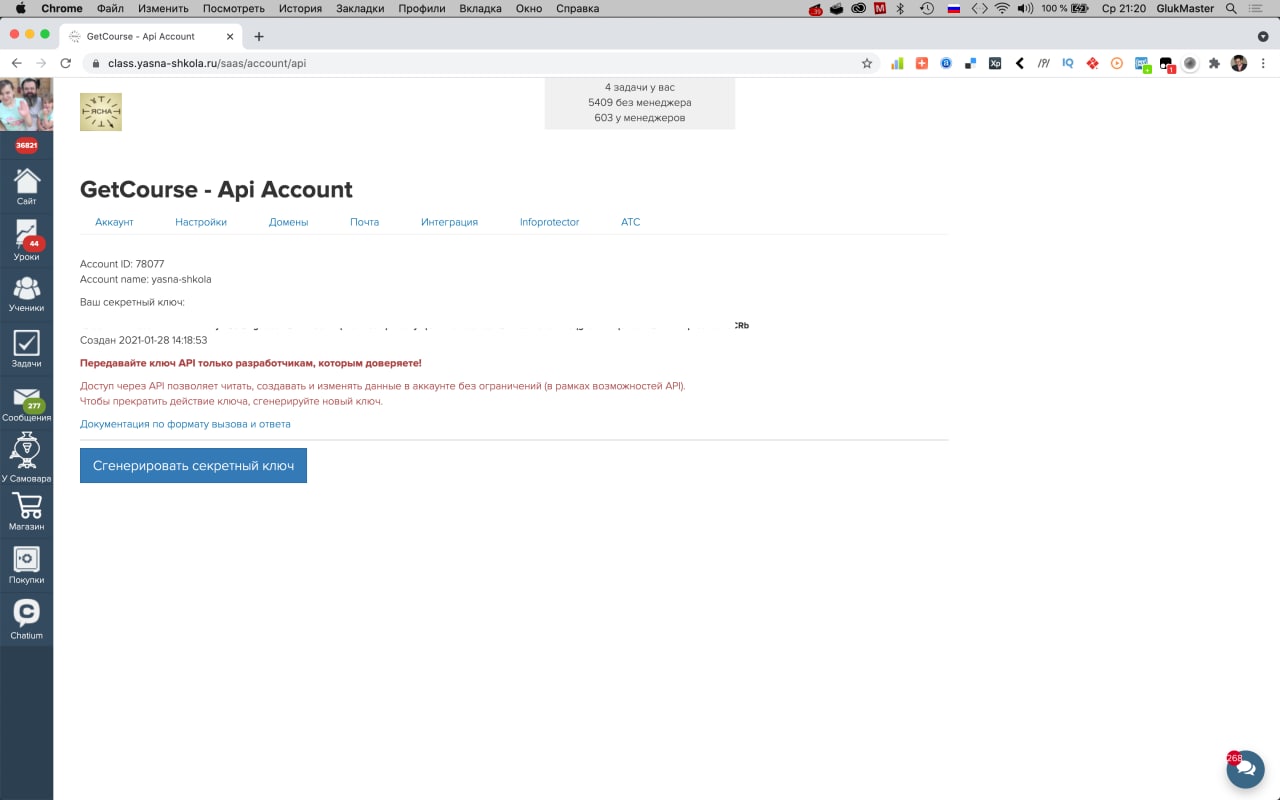Open the Сайт section in sidebar

(26, 187)
